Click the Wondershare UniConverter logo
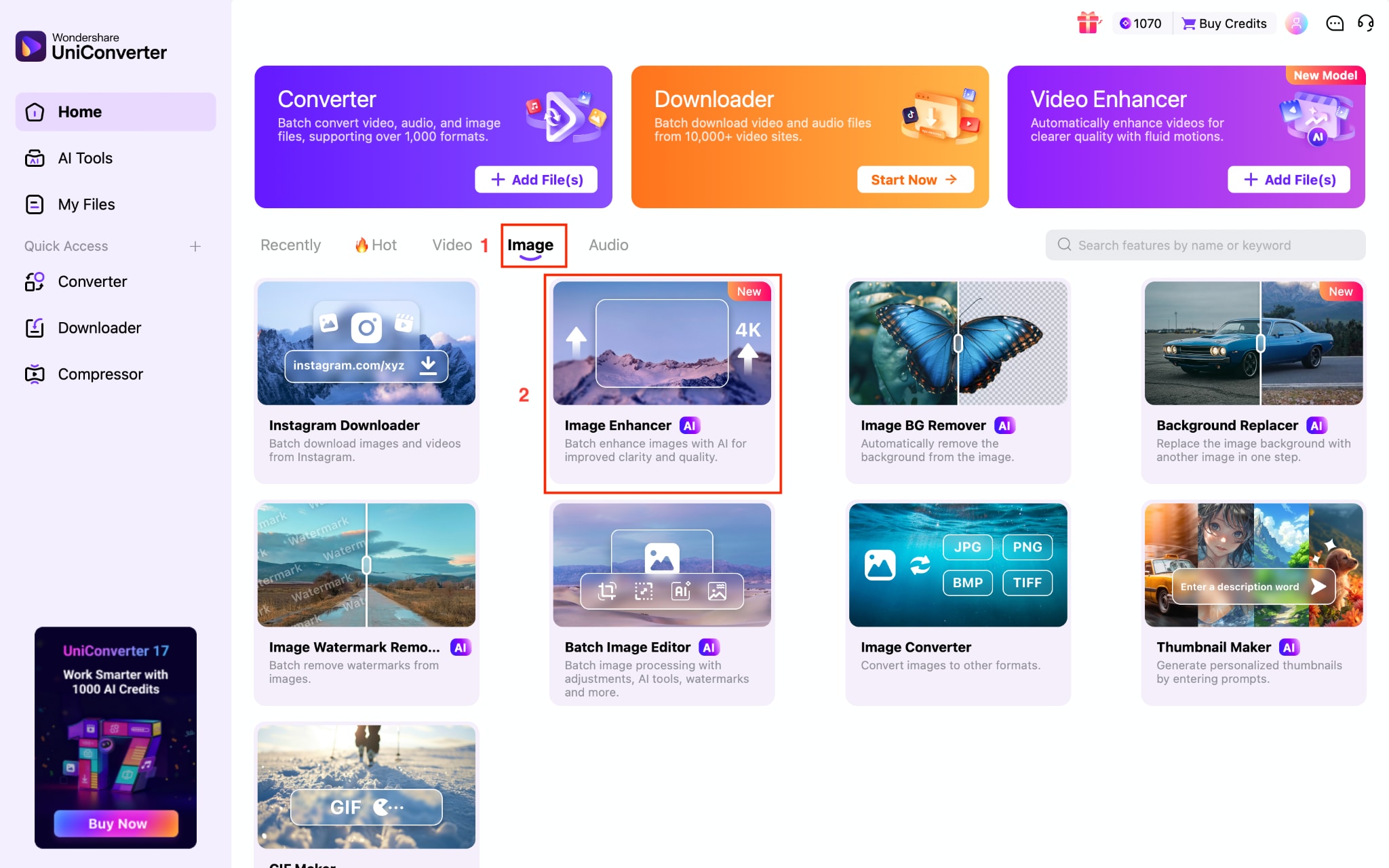 [x=91, y=45]
